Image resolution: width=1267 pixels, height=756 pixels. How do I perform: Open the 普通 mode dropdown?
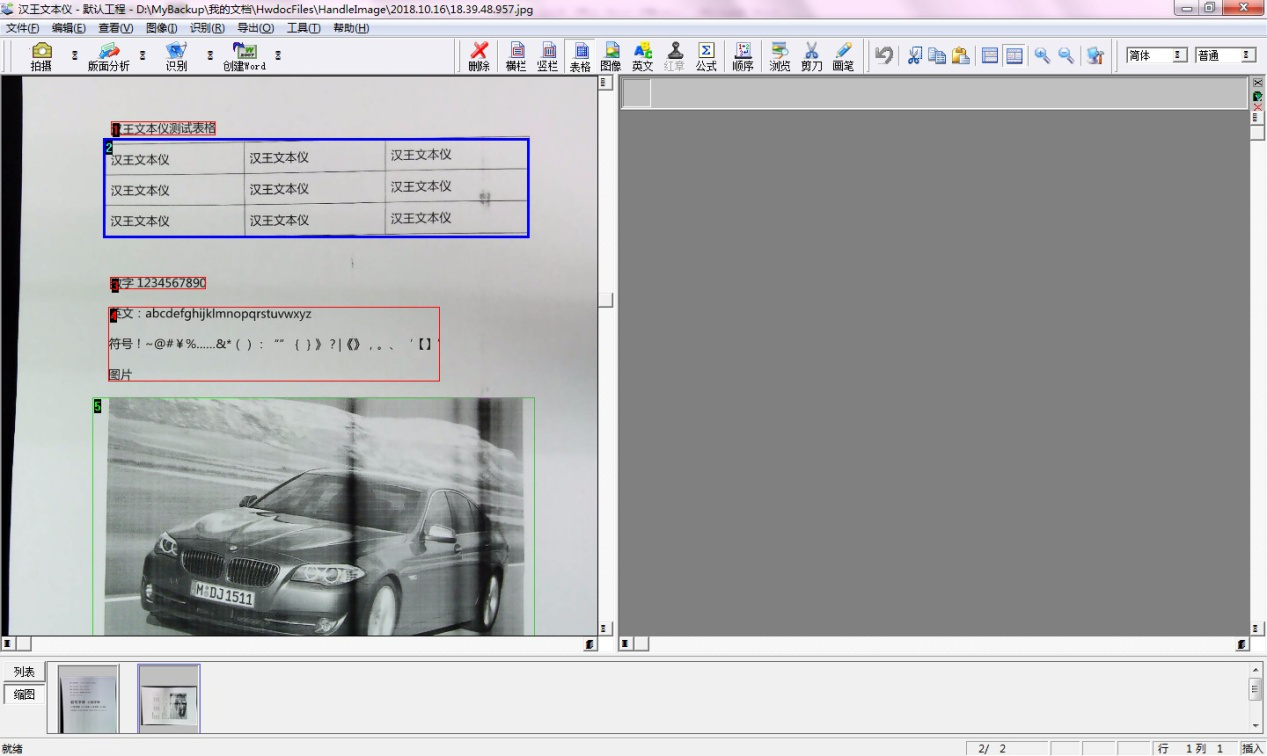tap(1246, 56)
